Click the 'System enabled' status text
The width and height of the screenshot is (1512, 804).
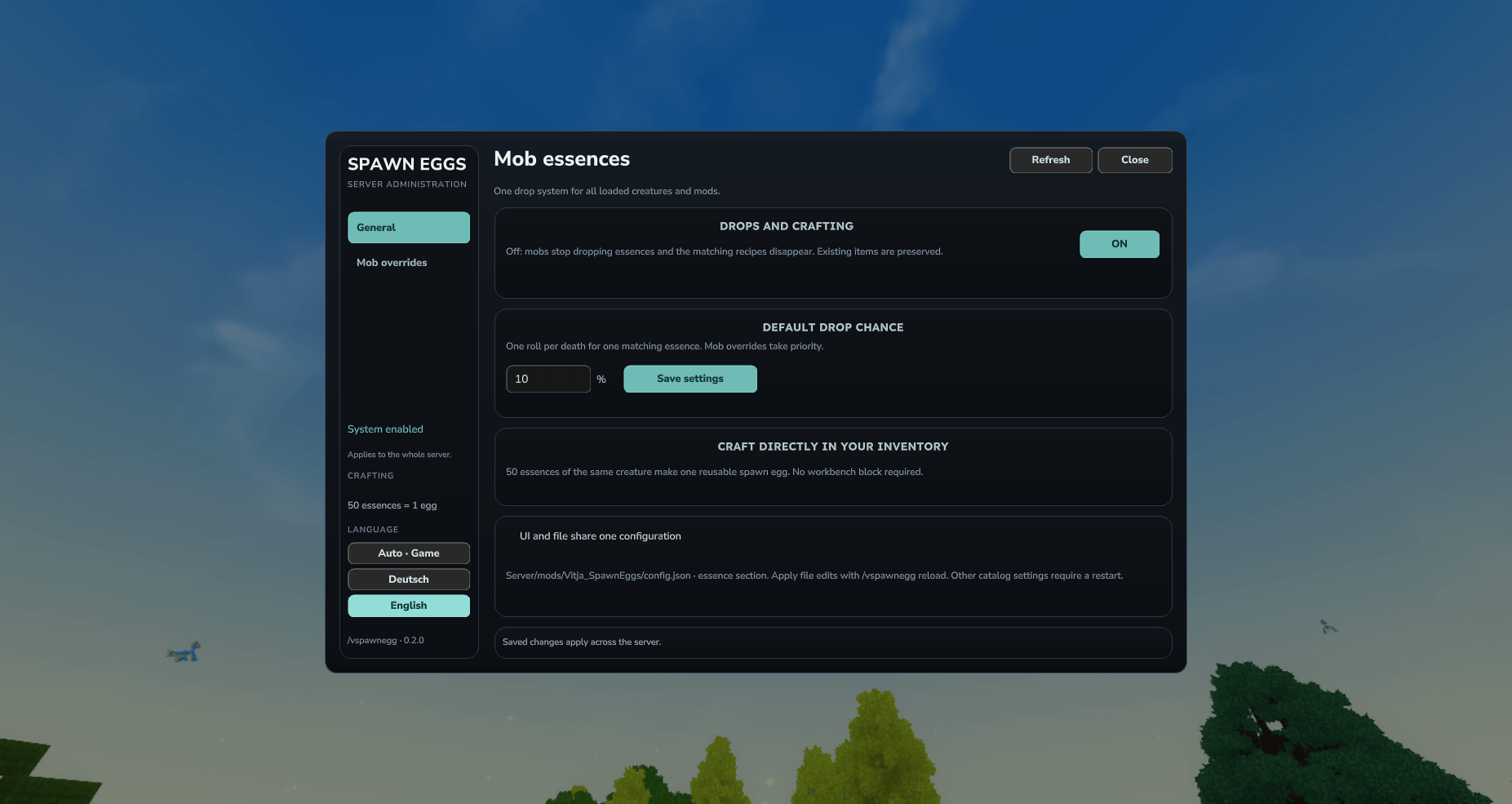pos(385,429)
